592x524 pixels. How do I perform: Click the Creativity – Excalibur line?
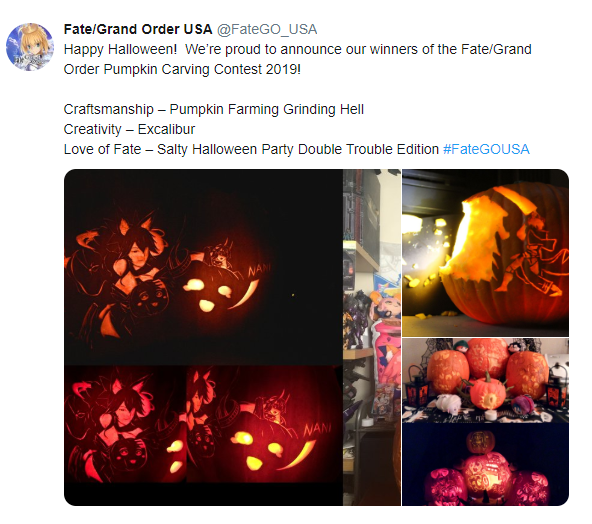point(129,129)
